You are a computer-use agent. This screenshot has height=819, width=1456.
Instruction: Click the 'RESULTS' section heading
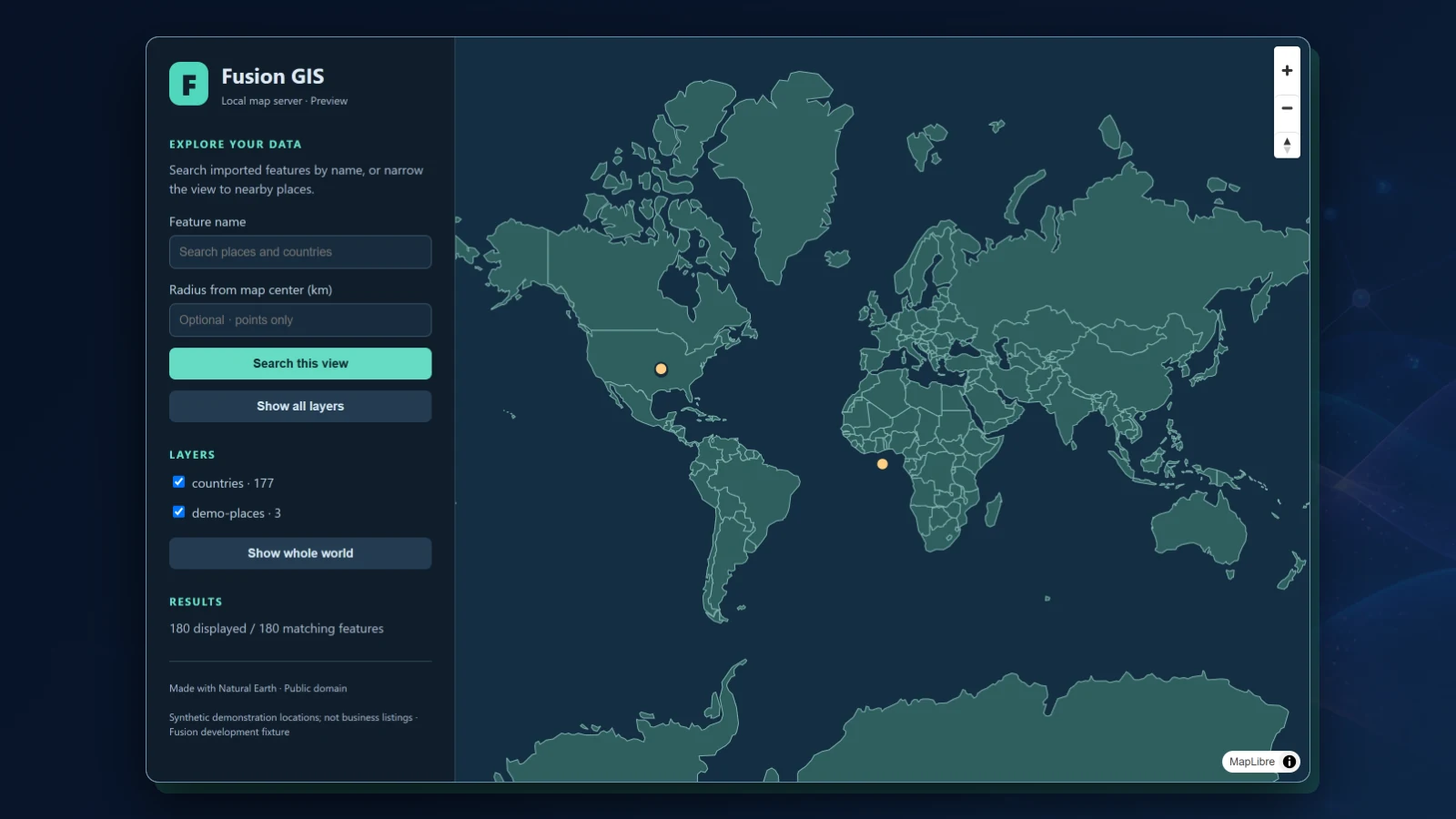pos(196,602)
